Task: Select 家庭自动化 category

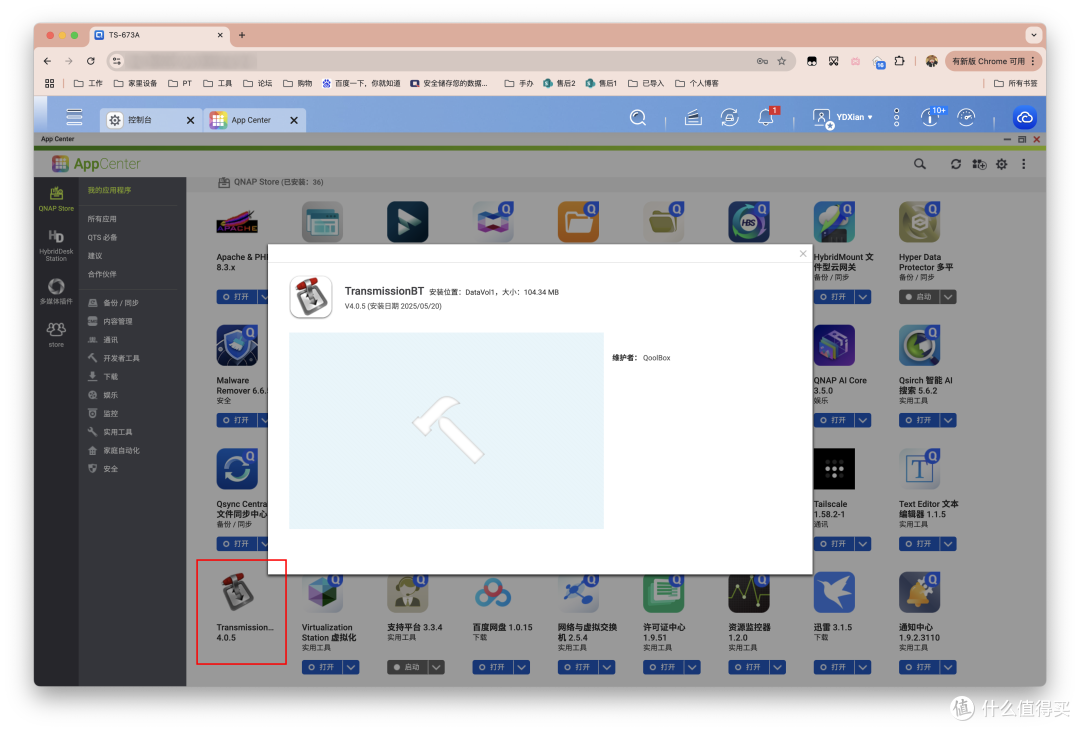Action: coord(114,451)
